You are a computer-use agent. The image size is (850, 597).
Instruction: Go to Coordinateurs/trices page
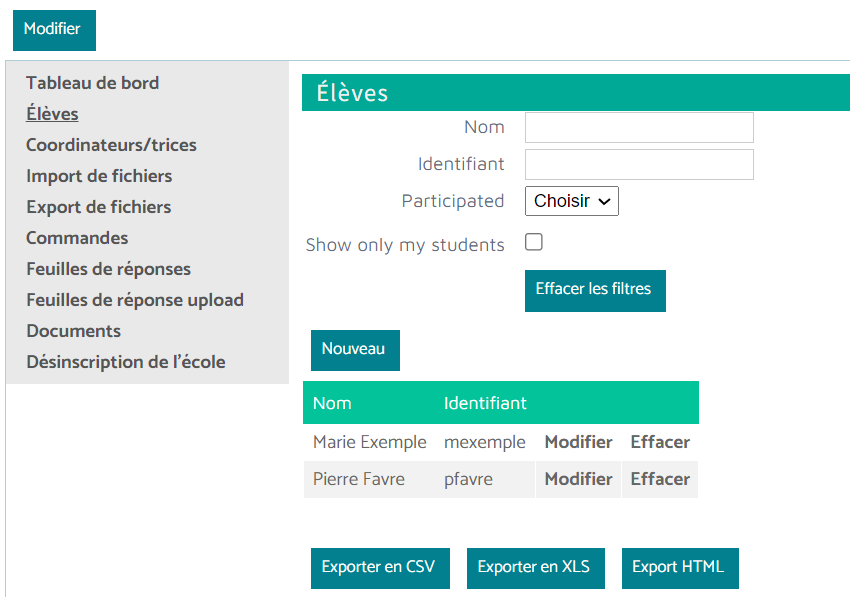click(111, 145)
